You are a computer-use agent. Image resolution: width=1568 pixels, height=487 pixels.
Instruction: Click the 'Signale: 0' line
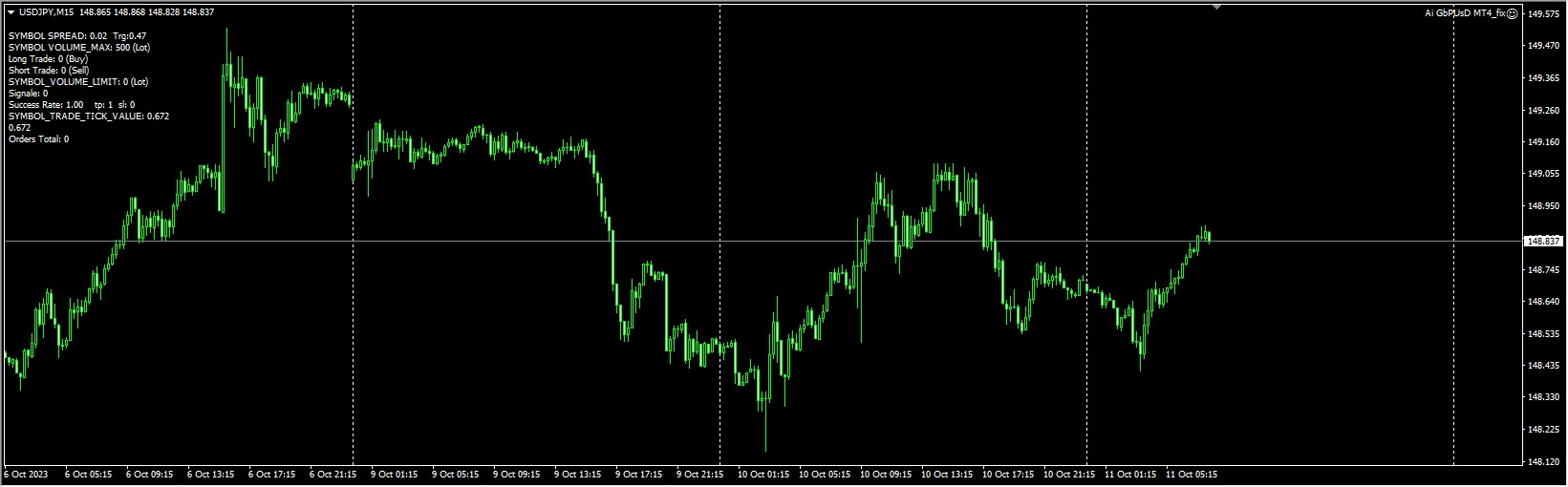(x=29, y=93)
